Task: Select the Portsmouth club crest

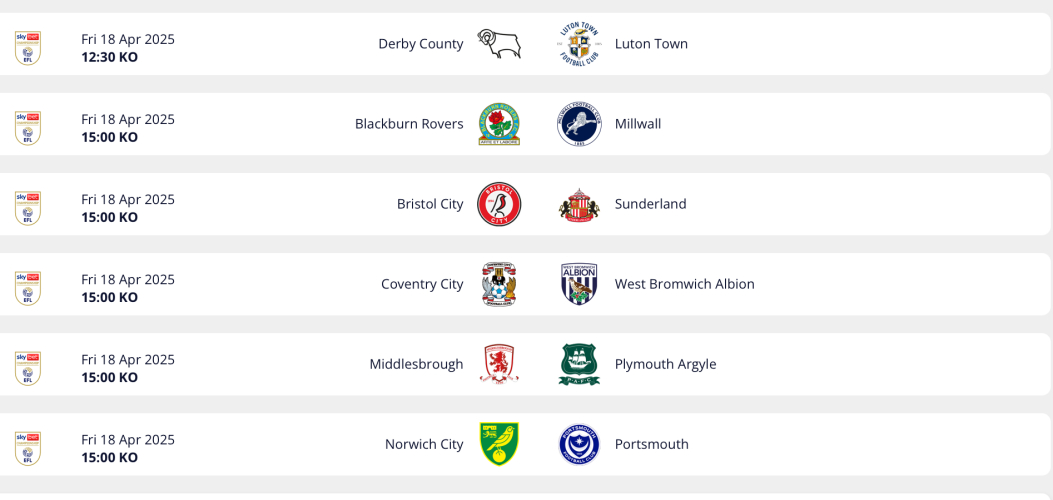Action: pyautogui.click(x=579, y=444)
